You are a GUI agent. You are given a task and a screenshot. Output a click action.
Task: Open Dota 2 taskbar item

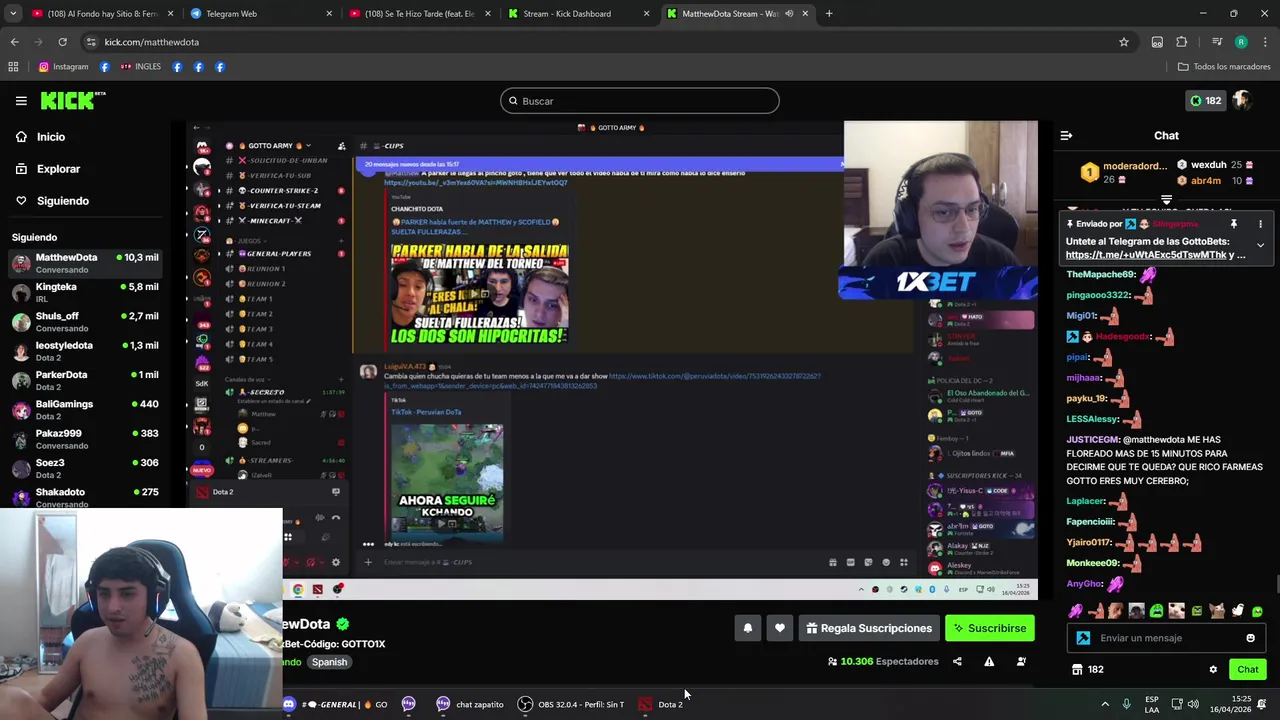tap(661, 705)
